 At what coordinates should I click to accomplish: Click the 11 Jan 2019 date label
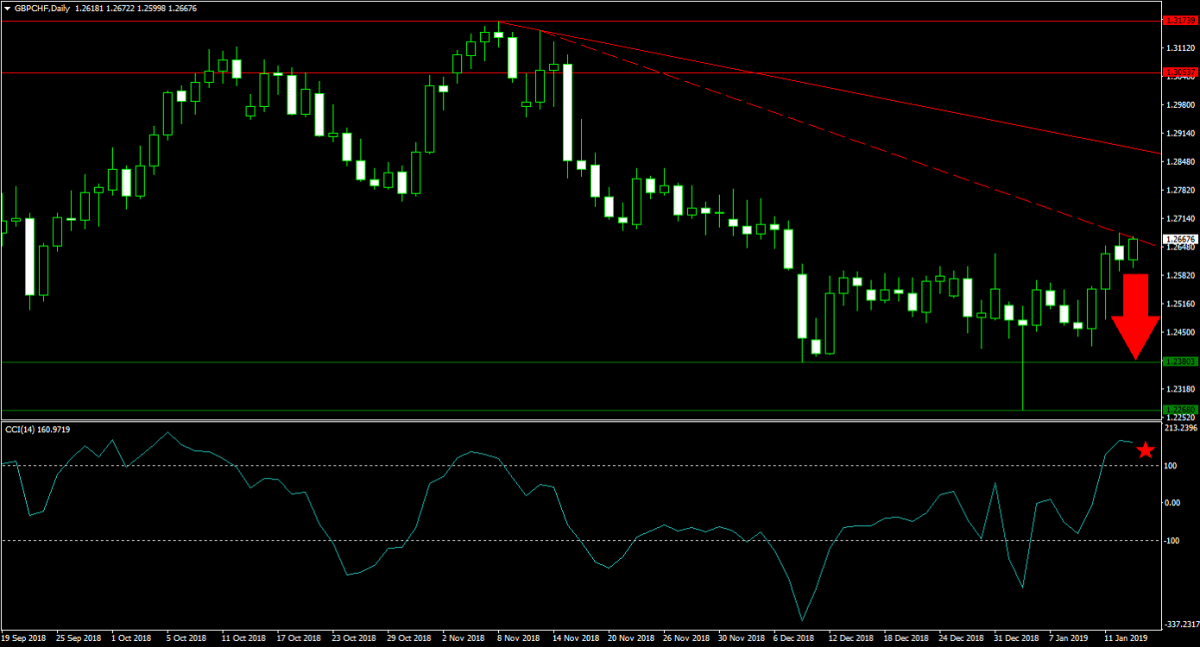[x=1126, y=636]
